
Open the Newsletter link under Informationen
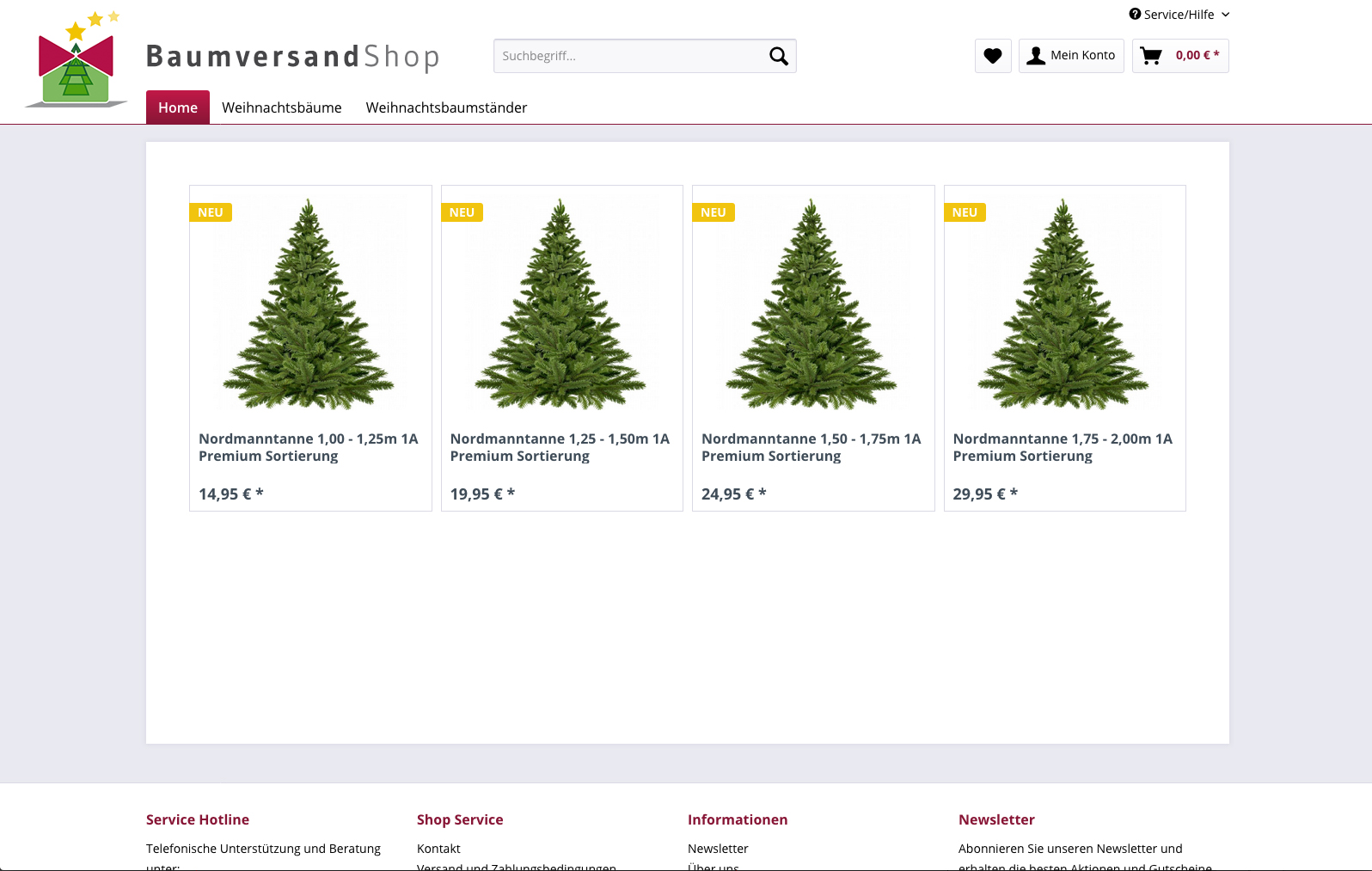click(x=718, y=849)
